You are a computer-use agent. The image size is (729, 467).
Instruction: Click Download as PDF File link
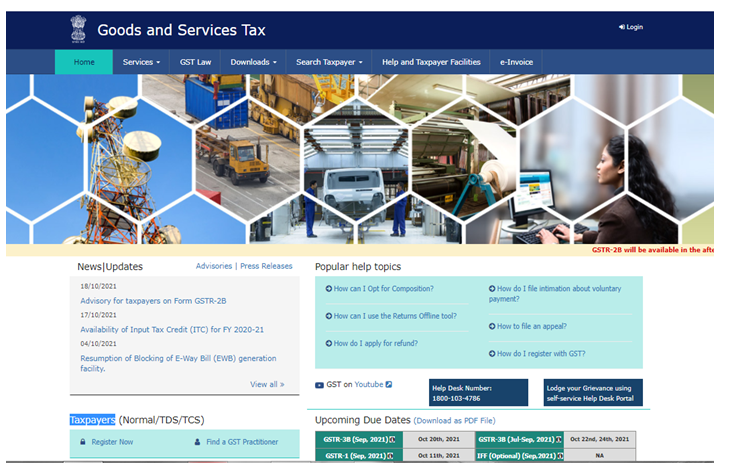pyautogui.click(x=455, y=421)
